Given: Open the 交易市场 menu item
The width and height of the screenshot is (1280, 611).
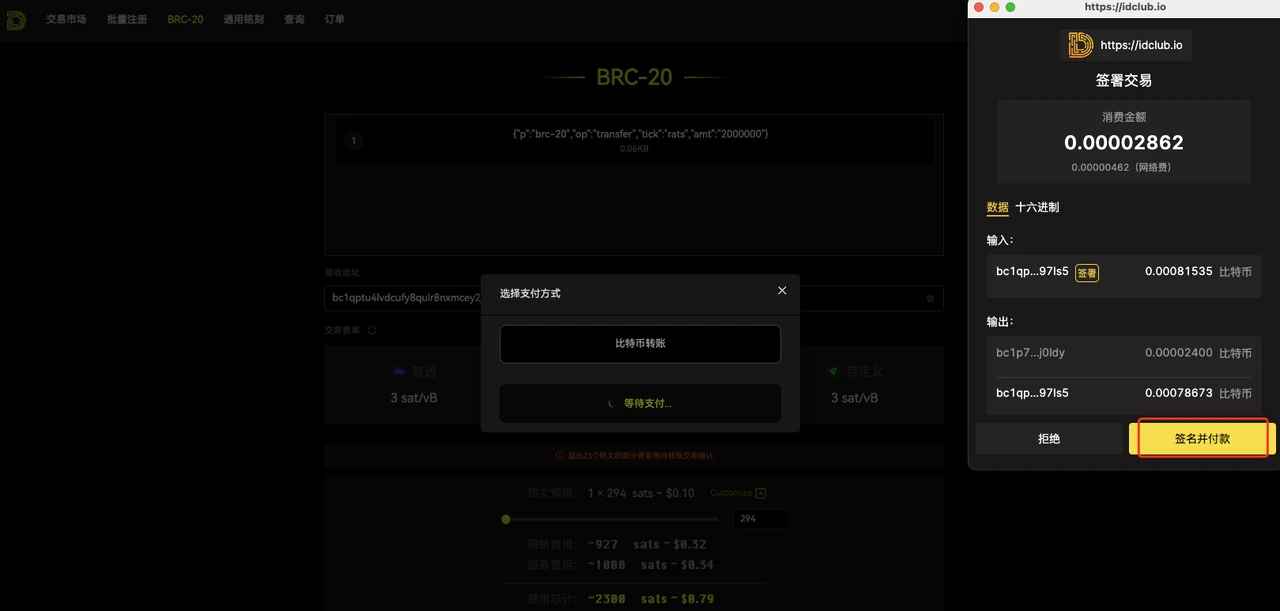Looking at the screenshot, I should click(x=66, y=20).
